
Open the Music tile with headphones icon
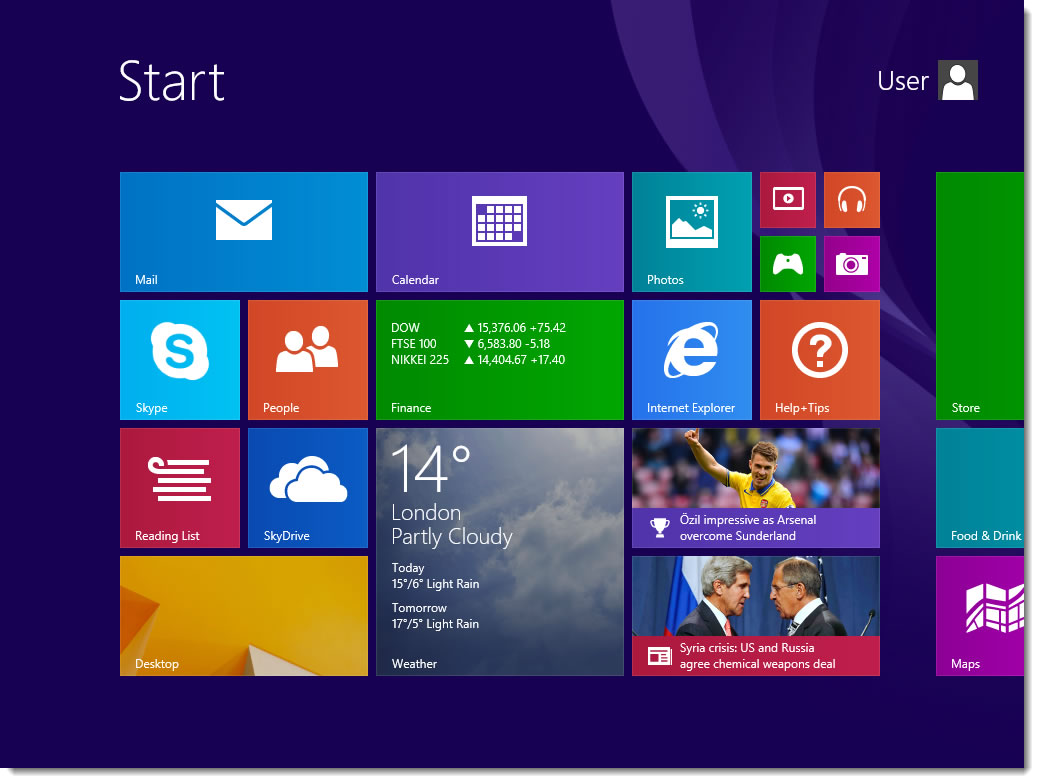(851, 199)
